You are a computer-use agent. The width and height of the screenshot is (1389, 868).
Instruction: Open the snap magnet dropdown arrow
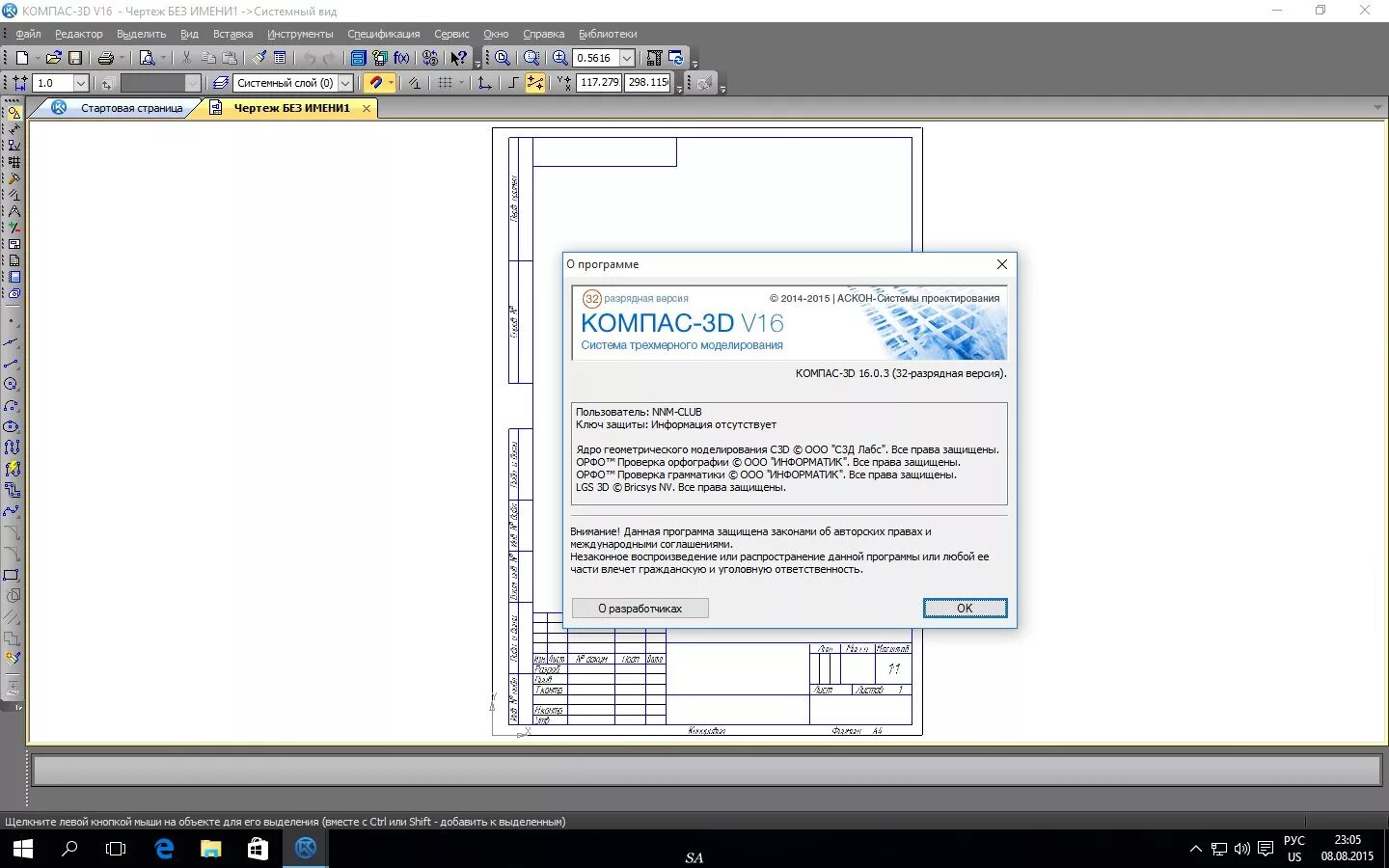[391, 83]
